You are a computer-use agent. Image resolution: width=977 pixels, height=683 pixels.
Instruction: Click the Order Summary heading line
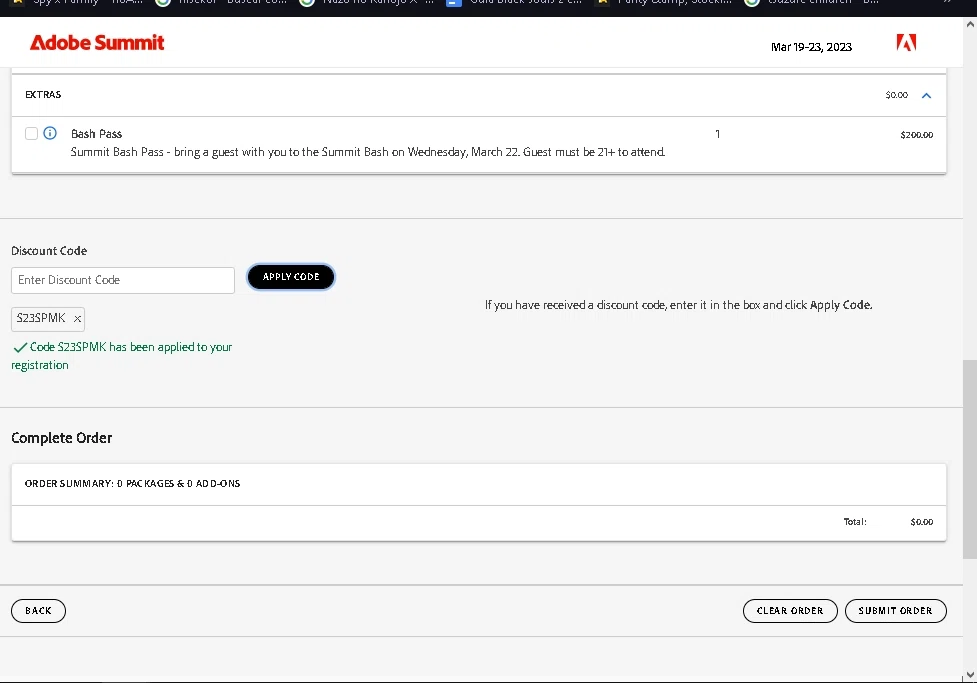(133, 484)
